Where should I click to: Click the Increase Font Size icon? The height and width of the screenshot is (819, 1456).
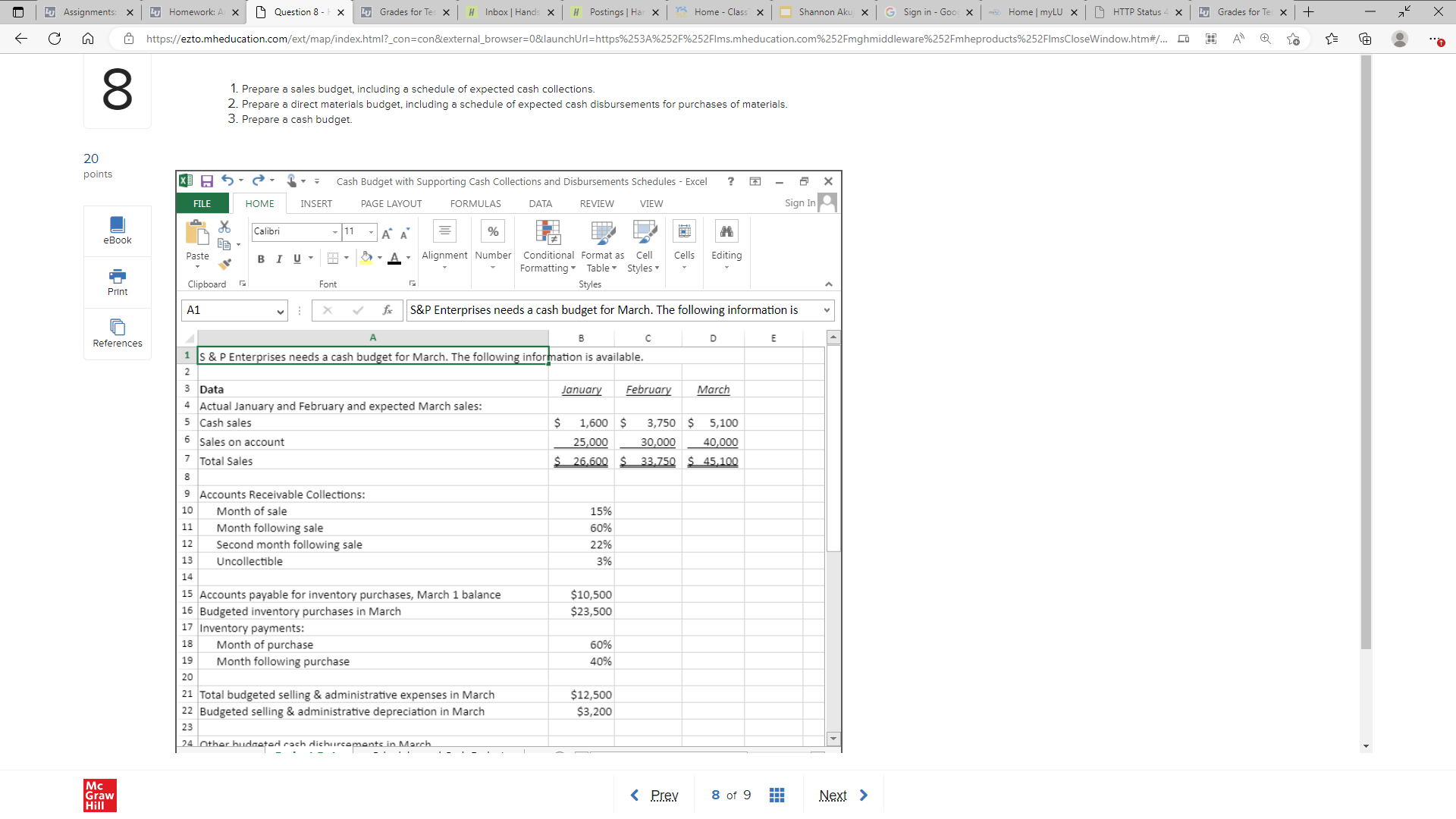click(387, 233)
